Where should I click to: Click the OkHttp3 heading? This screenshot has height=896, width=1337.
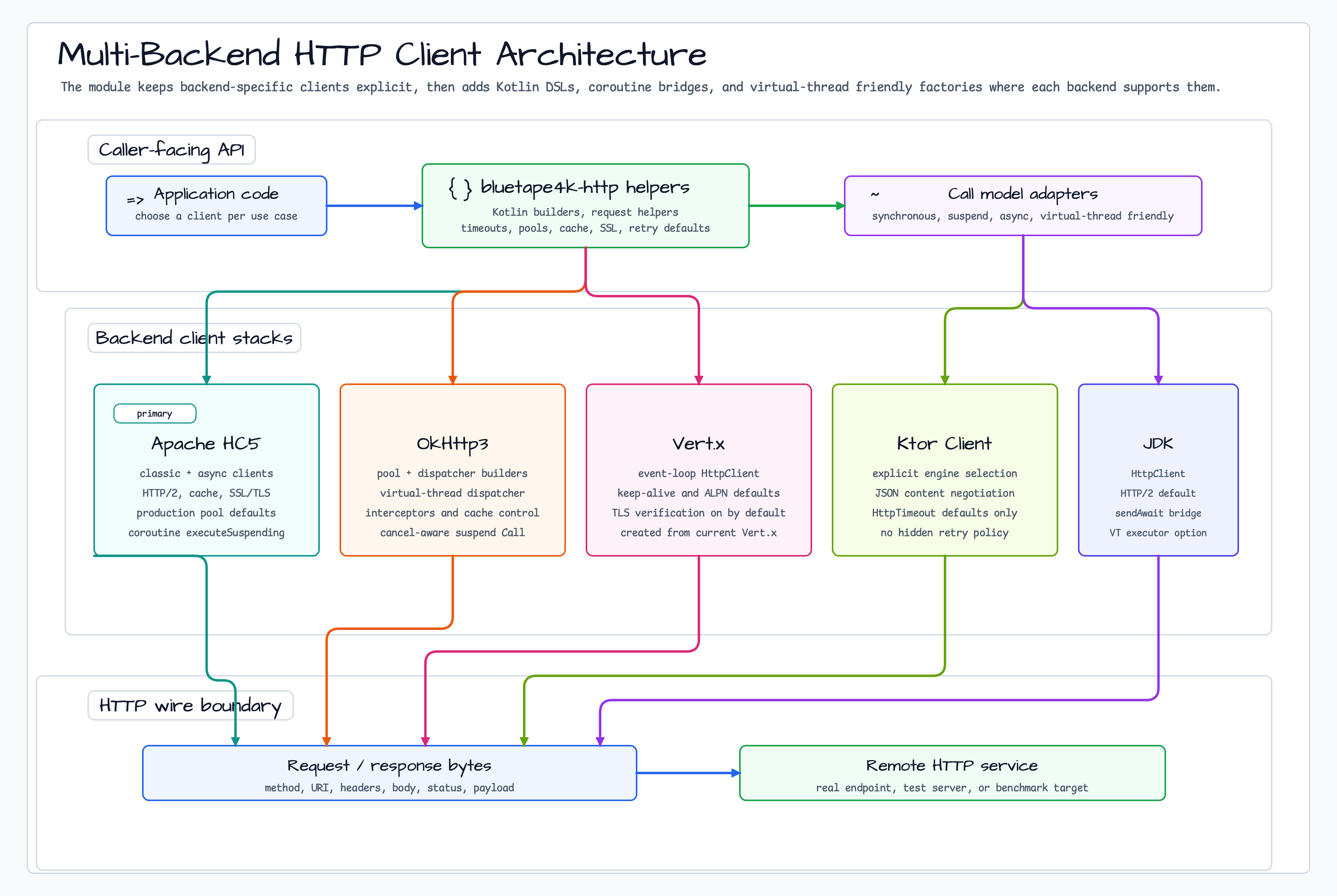[452, 444]
